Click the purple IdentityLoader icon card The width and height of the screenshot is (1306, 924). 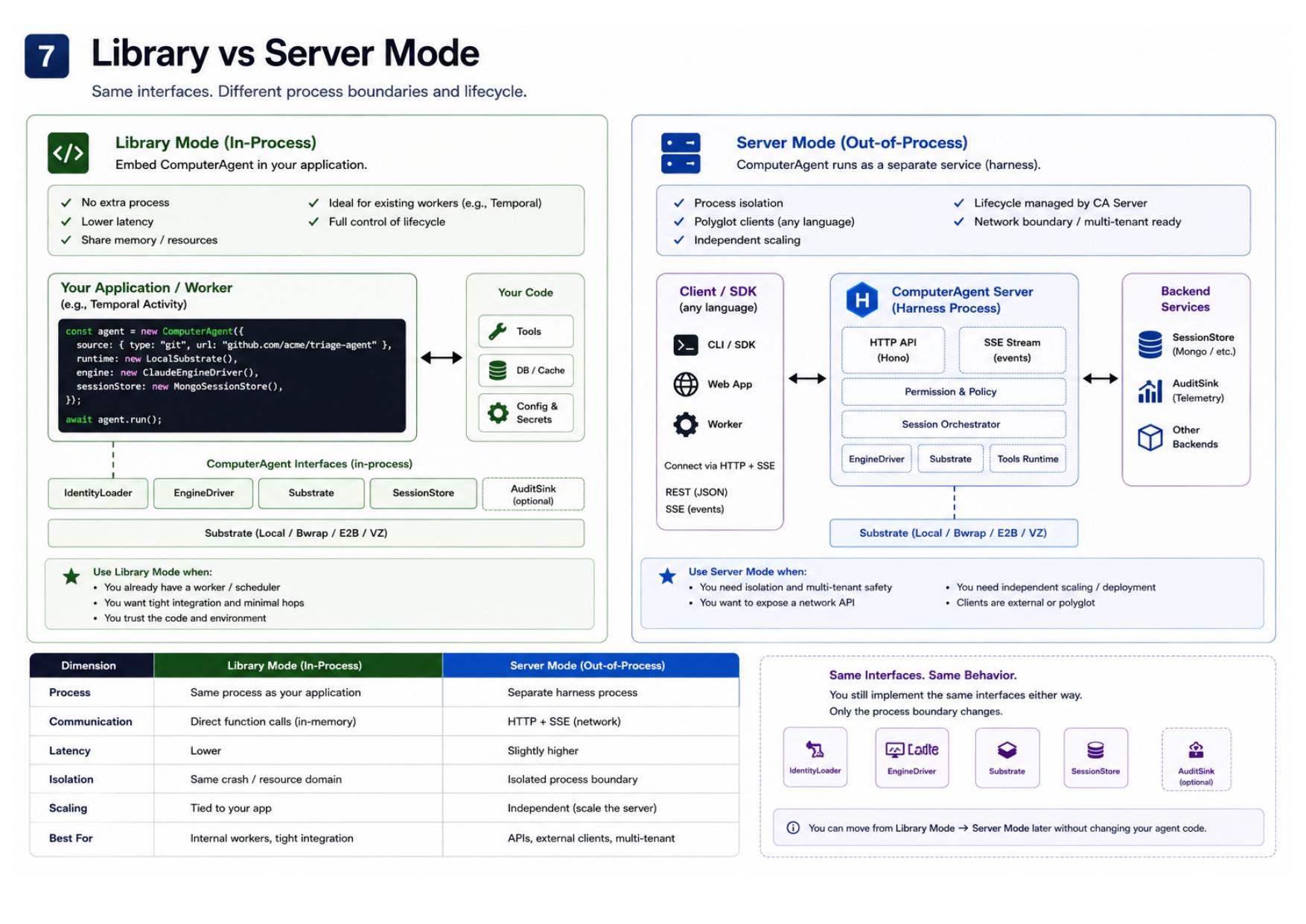coord(815,757)
